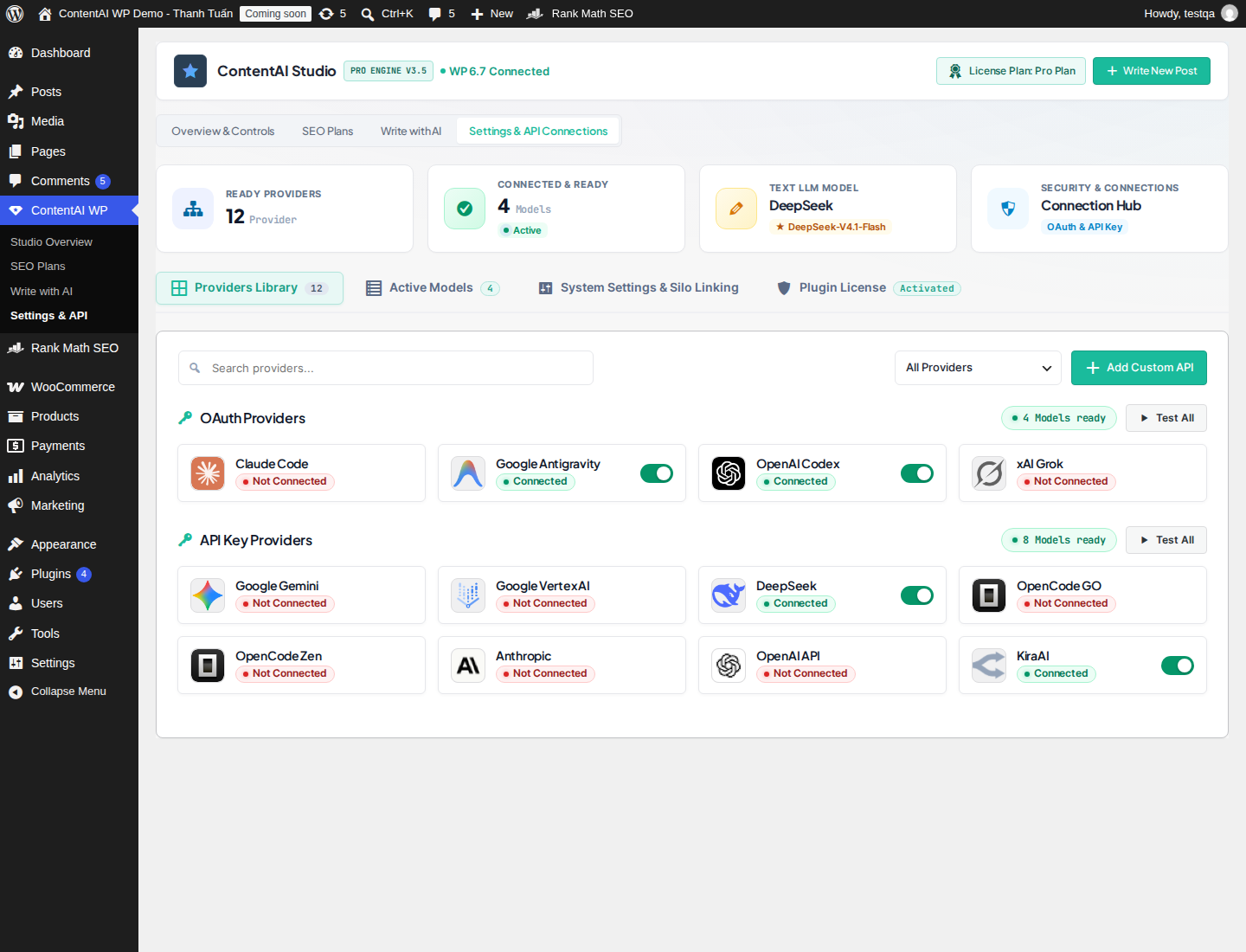Select the Active Models tab
Screen dimensions: 1246x952
[x=433, y=288]
